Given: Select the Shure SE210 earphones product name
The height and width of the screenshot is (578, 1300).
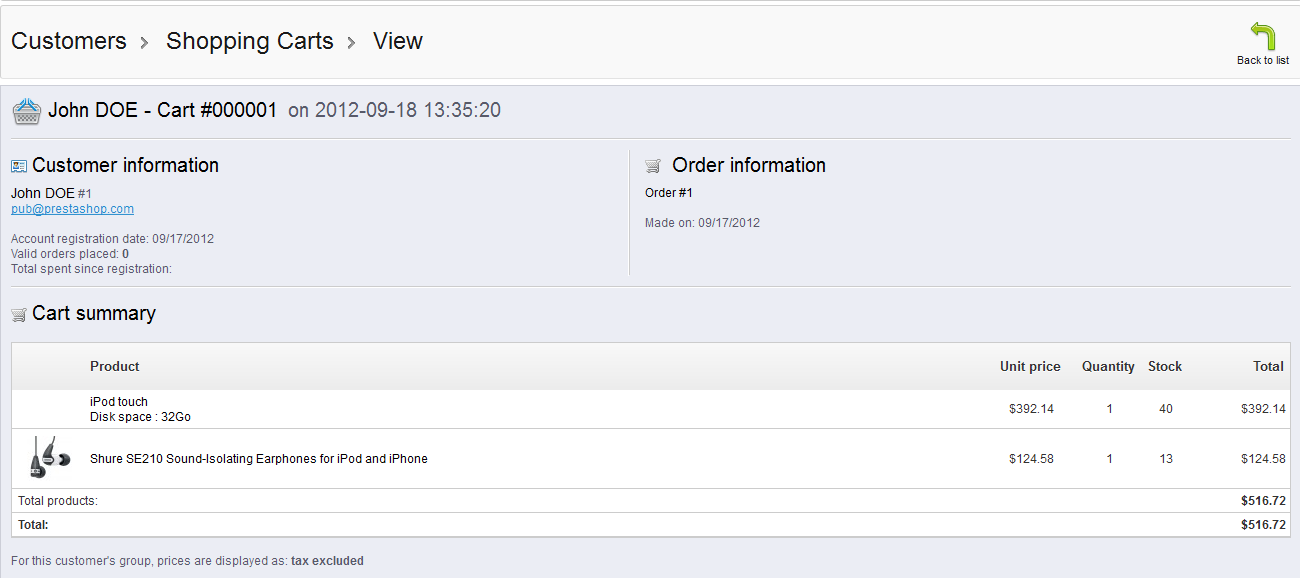Looking at the screenshot, I should point(258,459).
